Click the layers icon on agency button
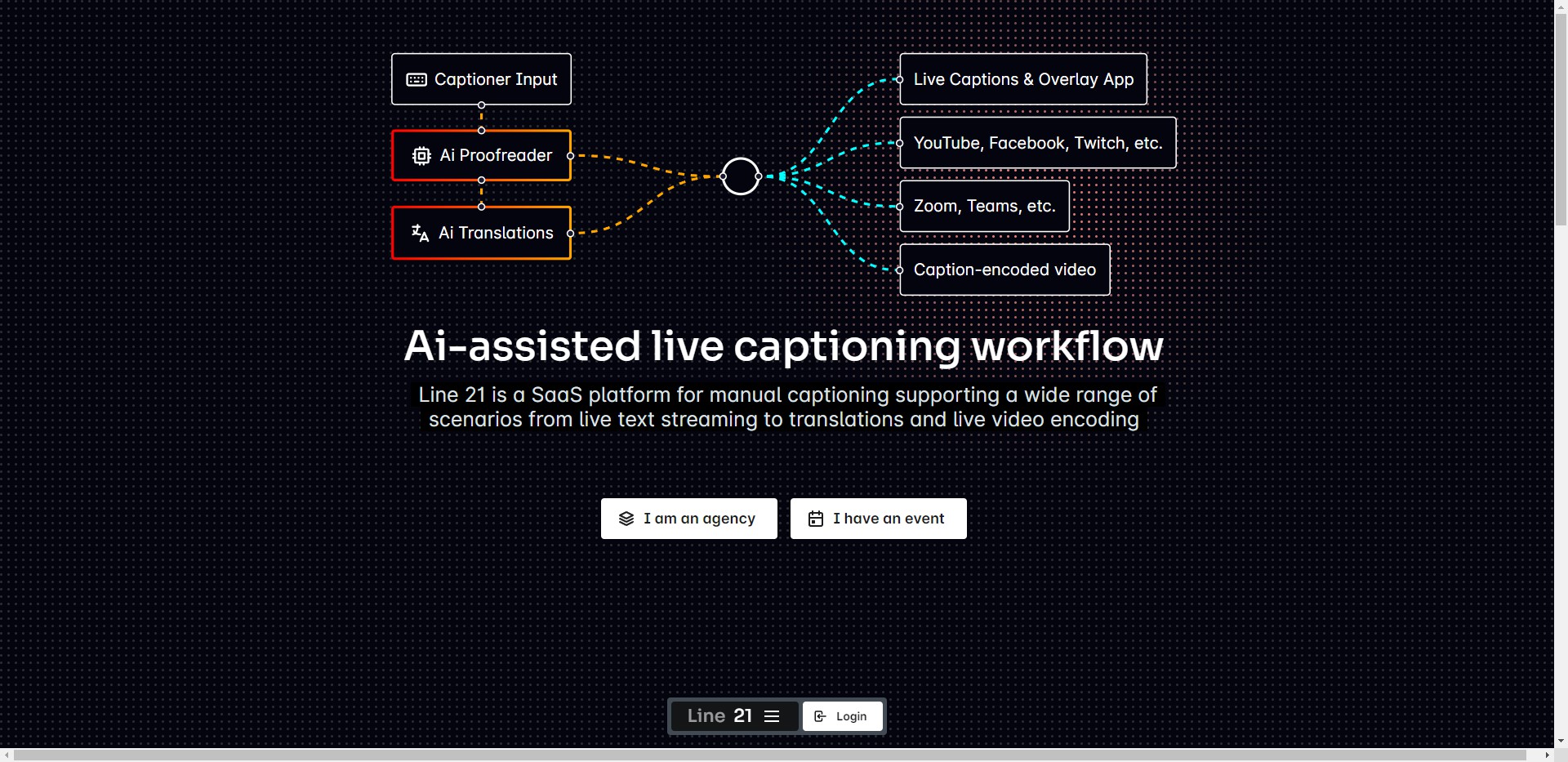Screen dimensions: 1568x762 point(626,519)
